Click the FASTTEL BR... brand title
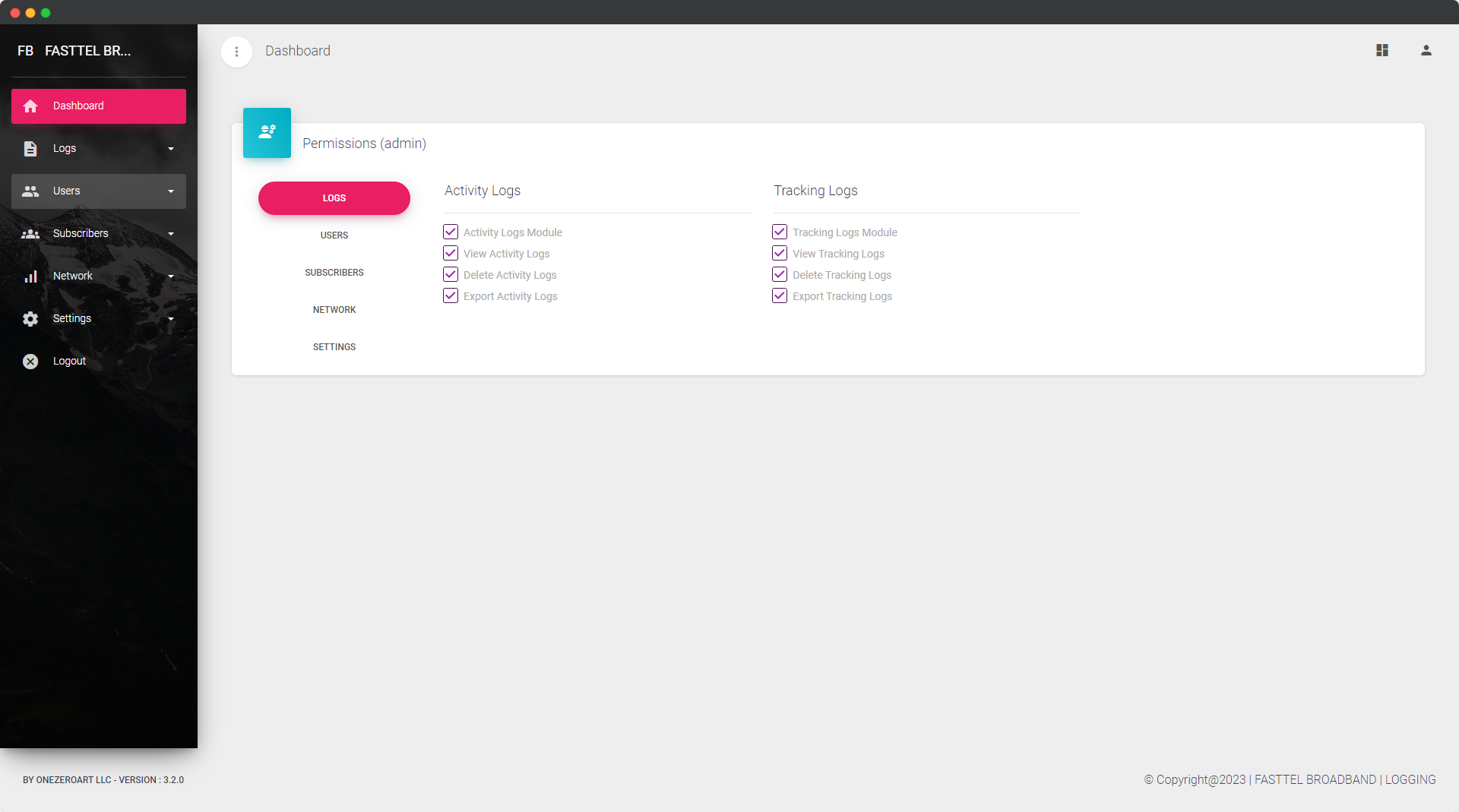Image resolution: width=1459 pixels, height=812 pixels. pos(88,51)
